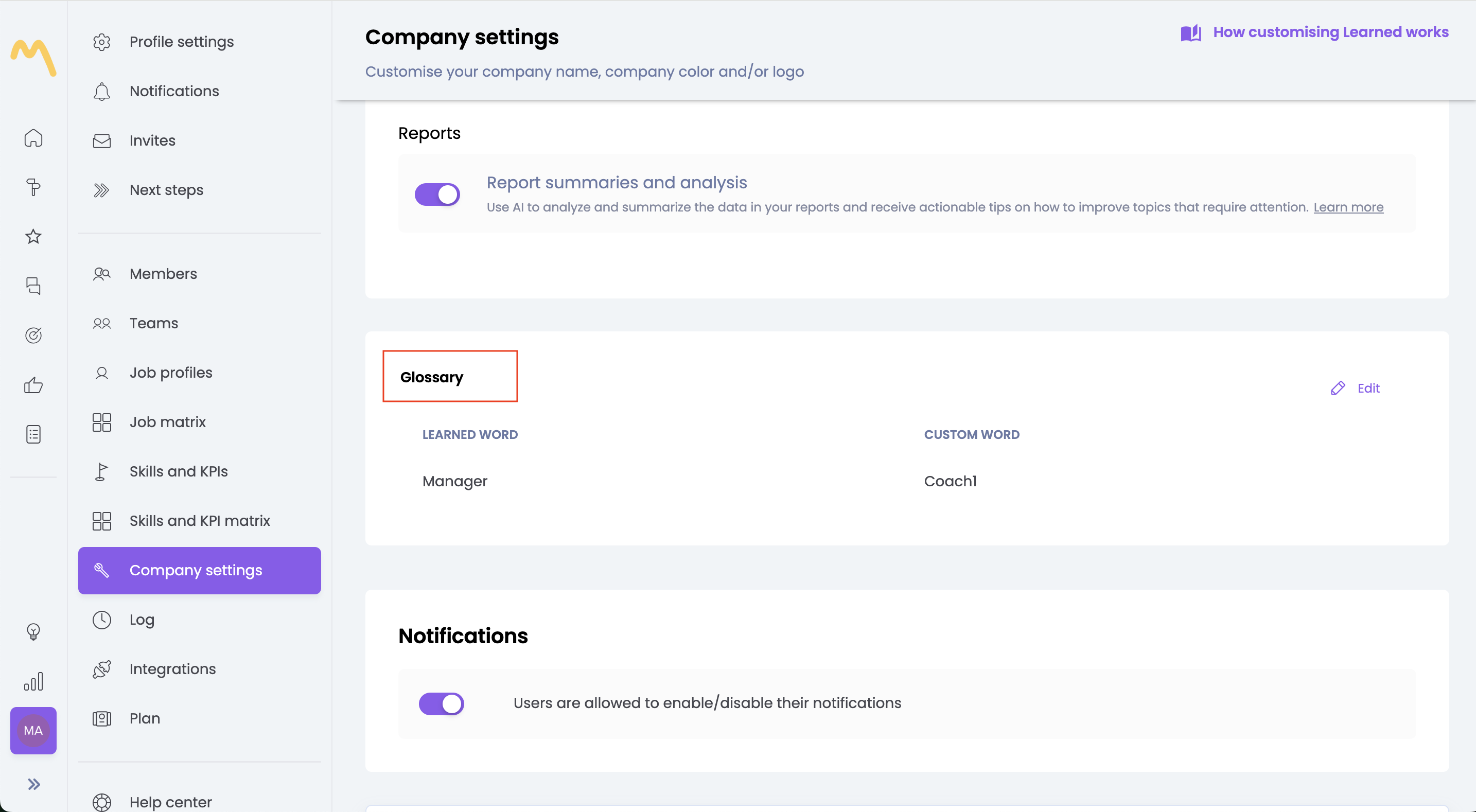This screenshot has width=1476, height=812.
Task: Open the MA user avatar menu
Action: point(33,731)
